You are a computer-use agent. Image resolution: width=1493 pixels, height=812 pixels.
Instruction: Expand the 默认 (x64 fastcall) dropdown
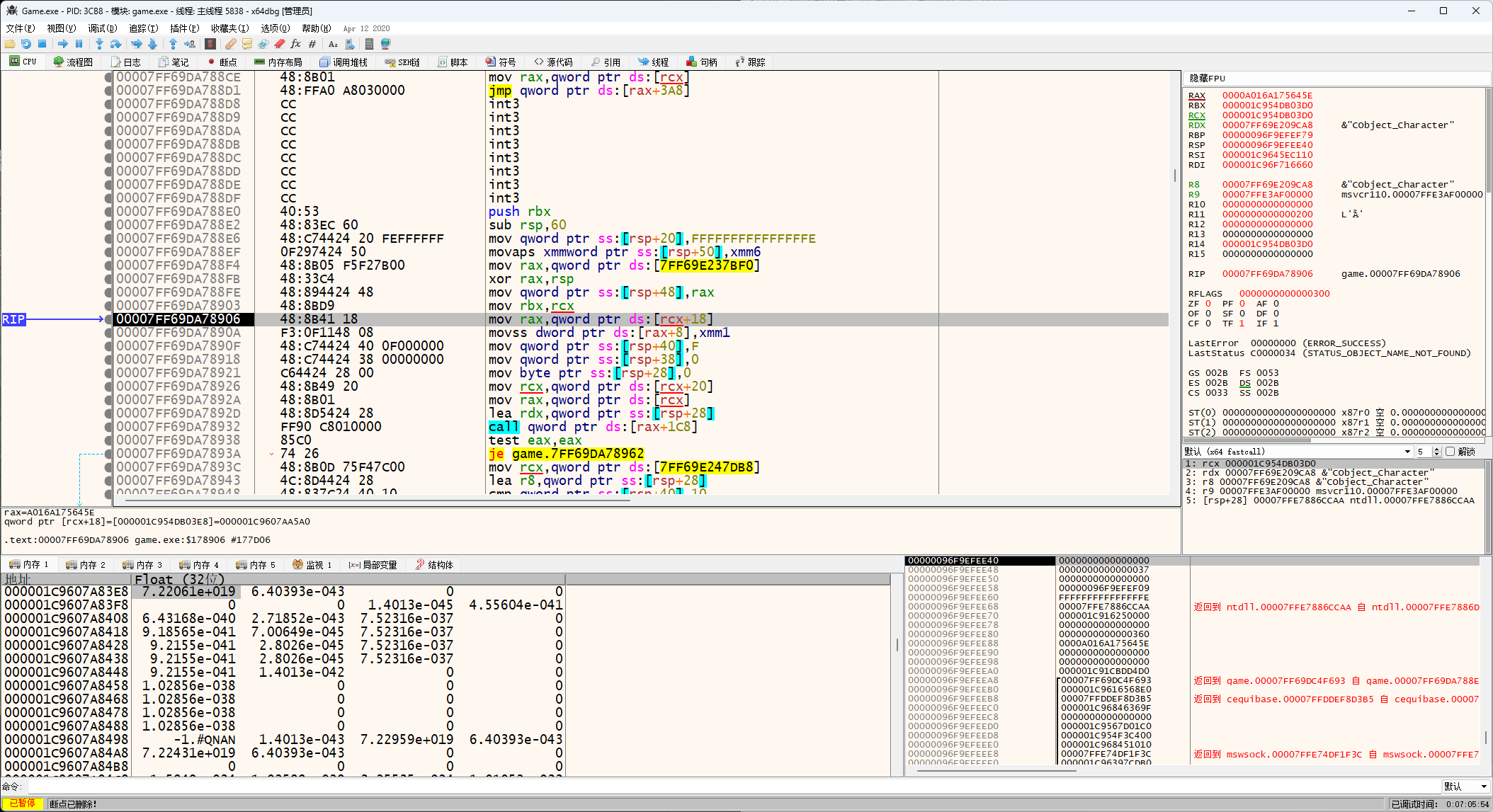pos(1407,452)
